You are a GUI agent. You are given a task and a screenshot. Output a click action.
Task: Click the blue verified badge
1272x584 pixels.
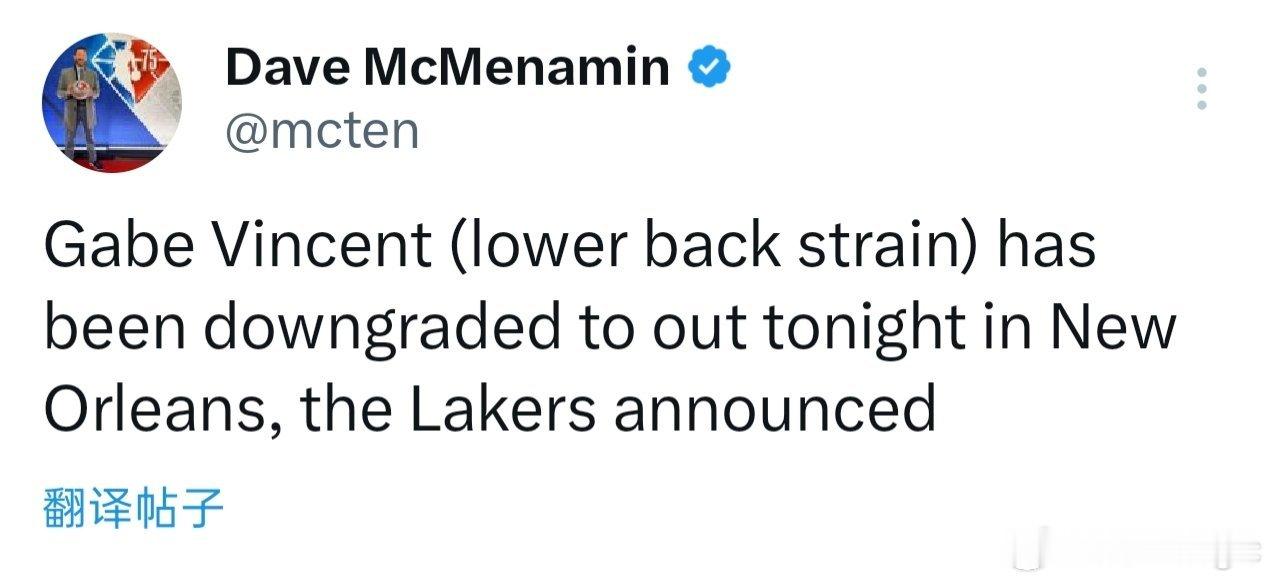click(711, 68)
